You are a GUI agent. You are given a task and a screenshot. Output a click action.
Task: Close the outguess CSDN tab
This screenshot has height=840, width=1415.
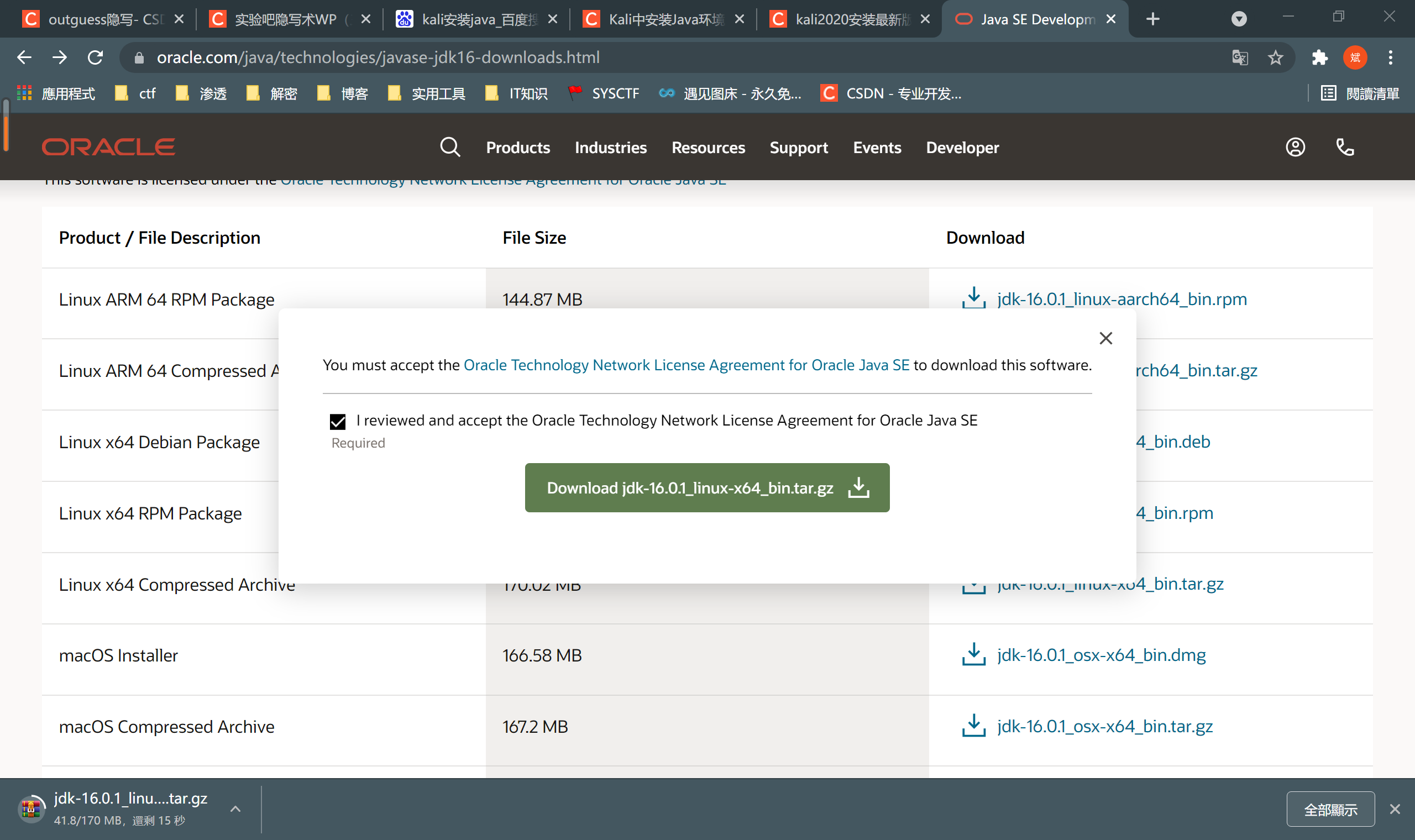180,19
